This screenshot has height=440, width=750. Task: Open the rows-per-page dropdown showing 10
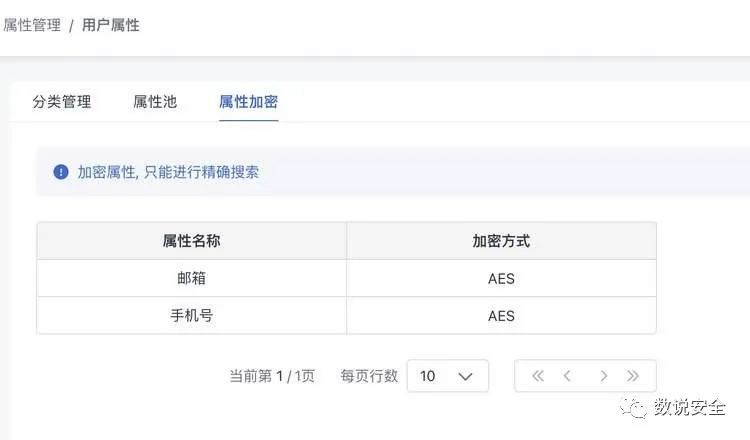pos(448,376)
